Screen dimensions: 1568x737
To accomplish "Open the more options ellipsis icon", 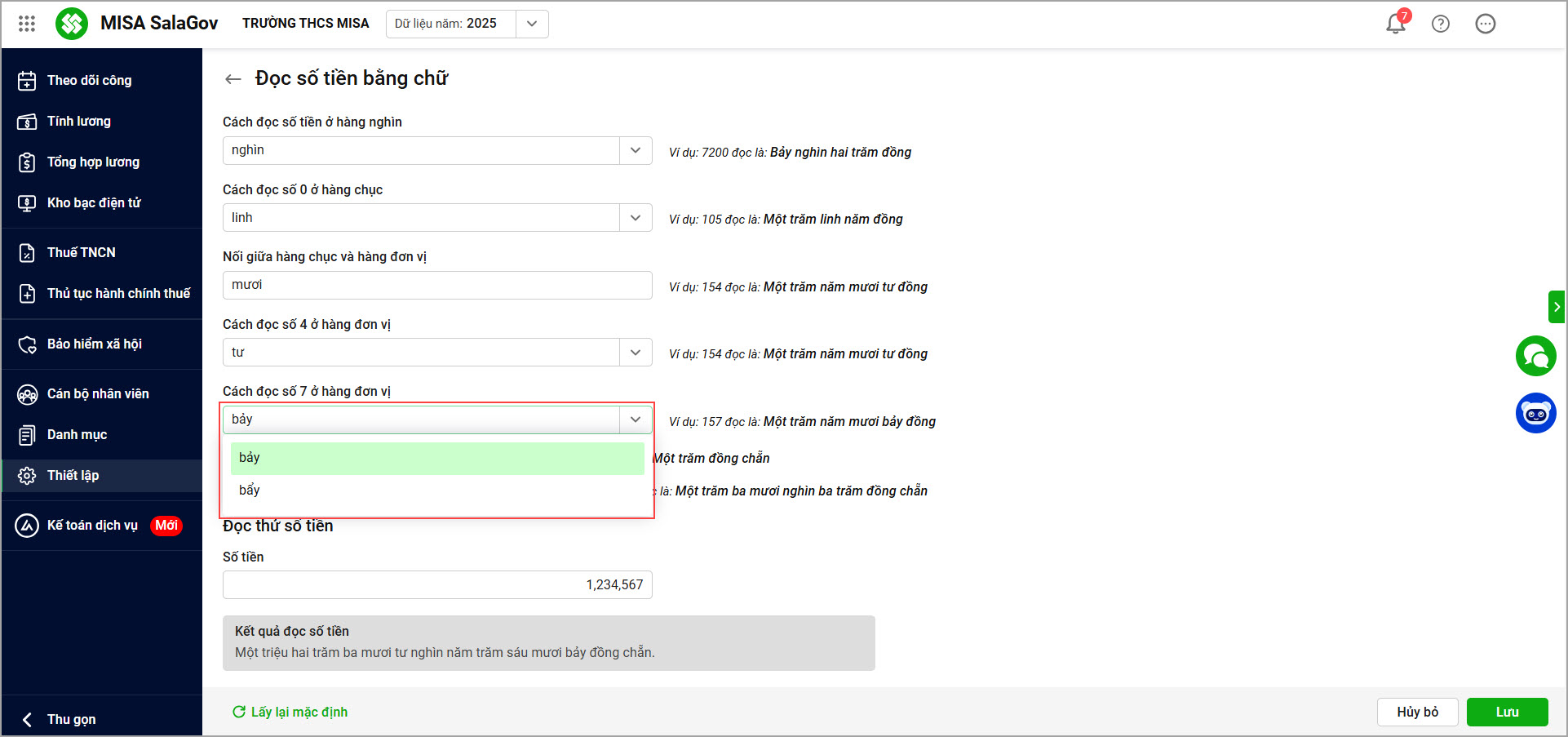I will (1486, 24).
